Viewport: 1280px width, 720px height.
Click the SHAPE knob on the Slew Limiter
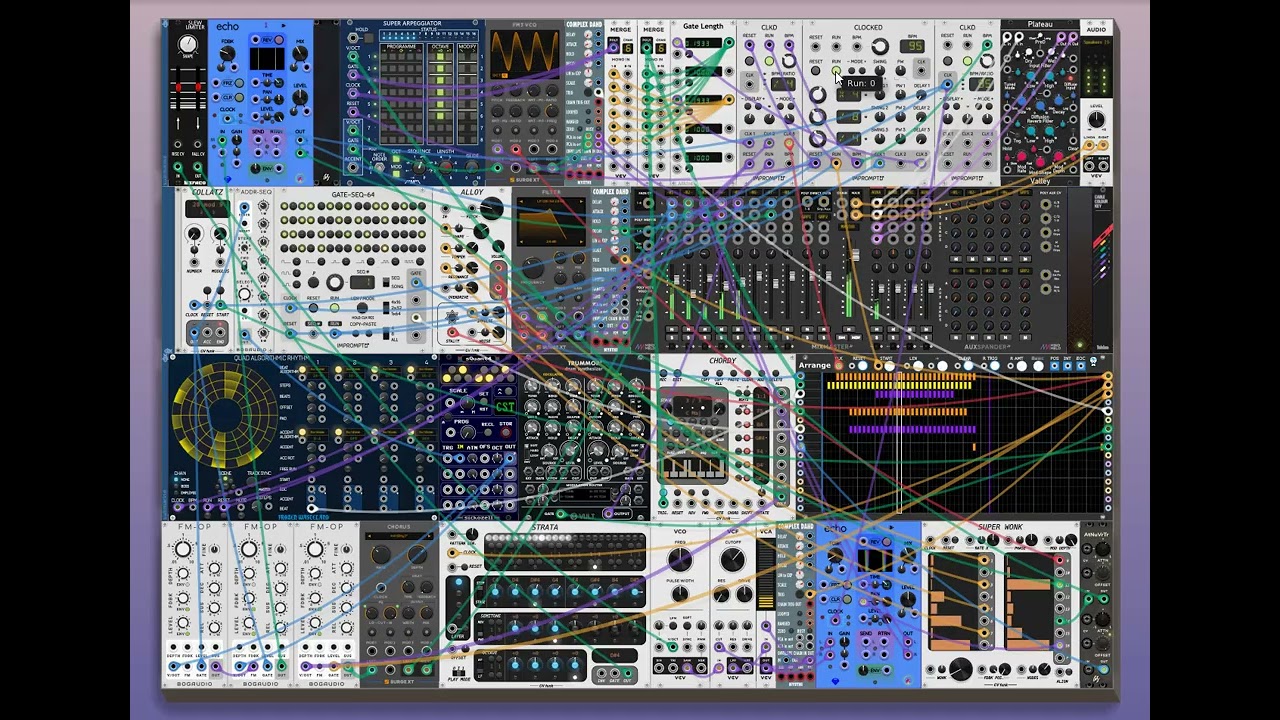click(188, 44)
